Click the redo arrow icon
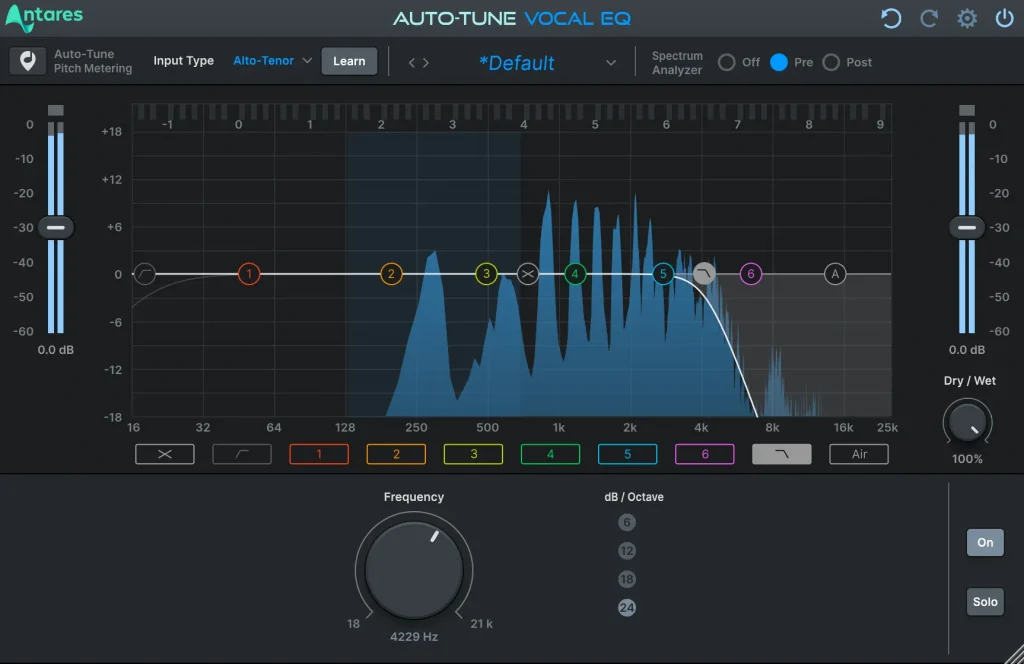This screenshot has height=664, width=1024. pyautogui.click(x=928, y=18)
